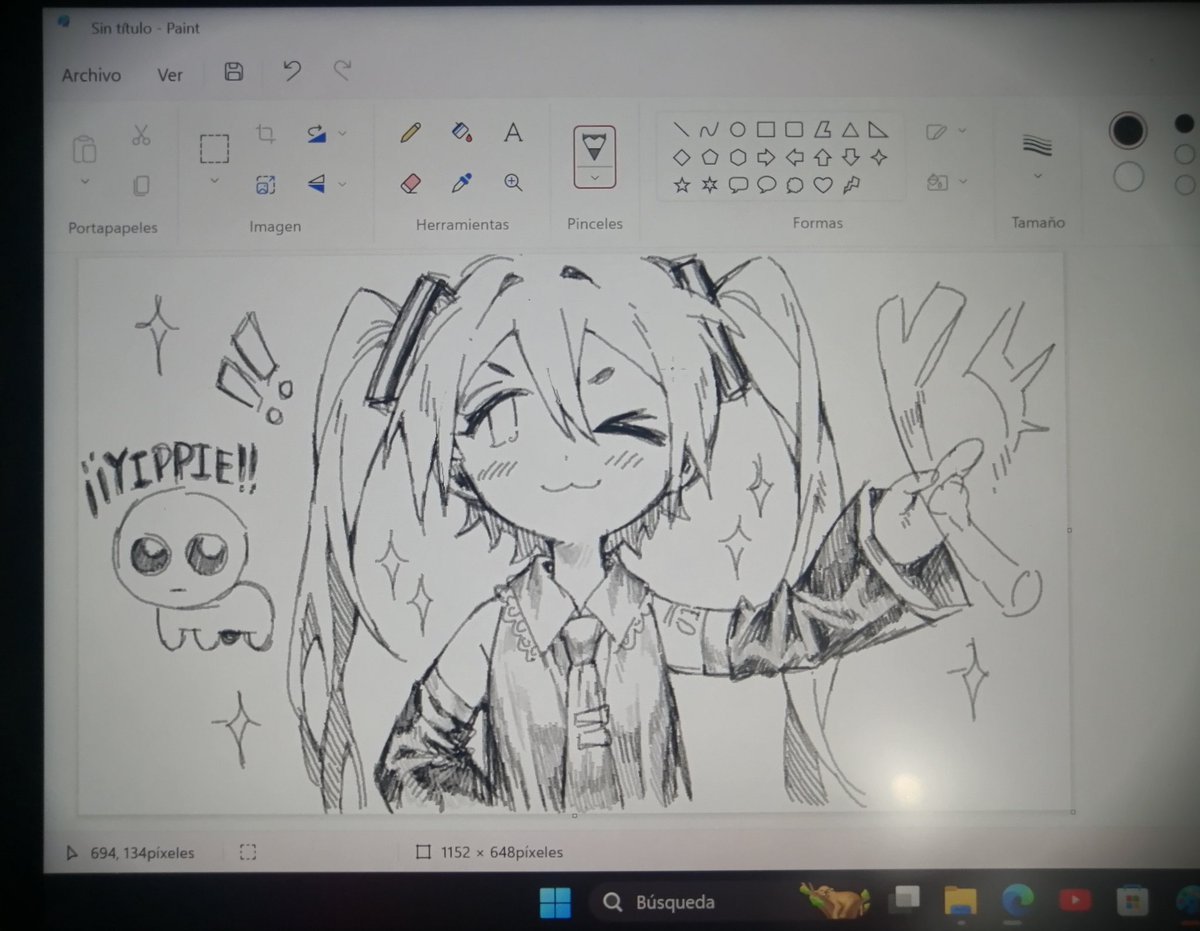Screen dimensions: 1200x931
Task: Pick the down arrow shape
Action: [x=851, y=158]
